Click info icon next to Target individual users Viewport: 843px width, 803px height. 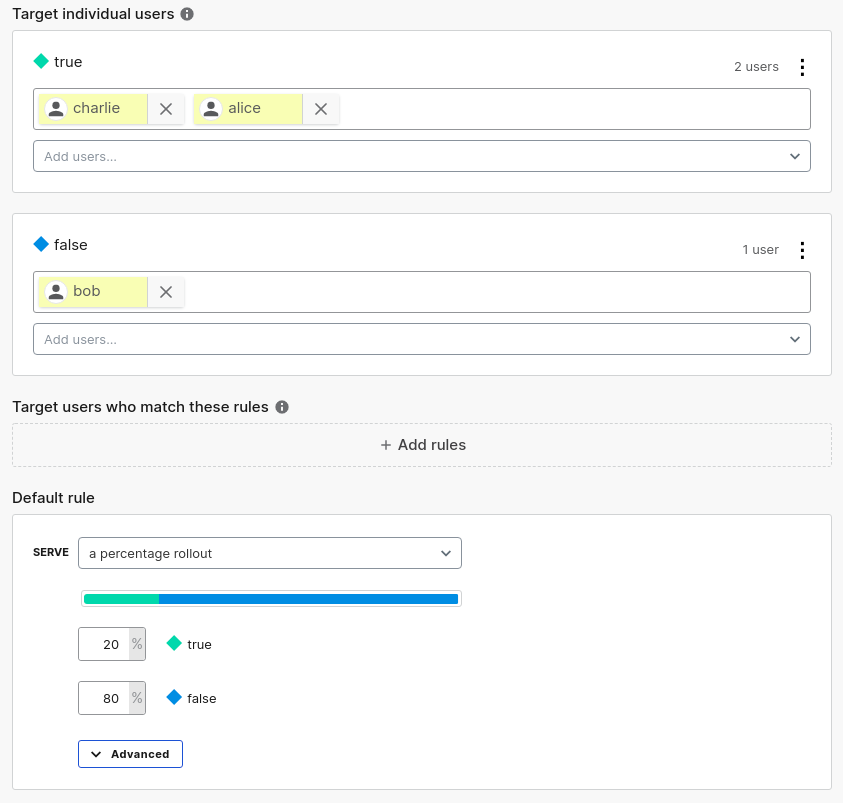(x=187, y=14)
